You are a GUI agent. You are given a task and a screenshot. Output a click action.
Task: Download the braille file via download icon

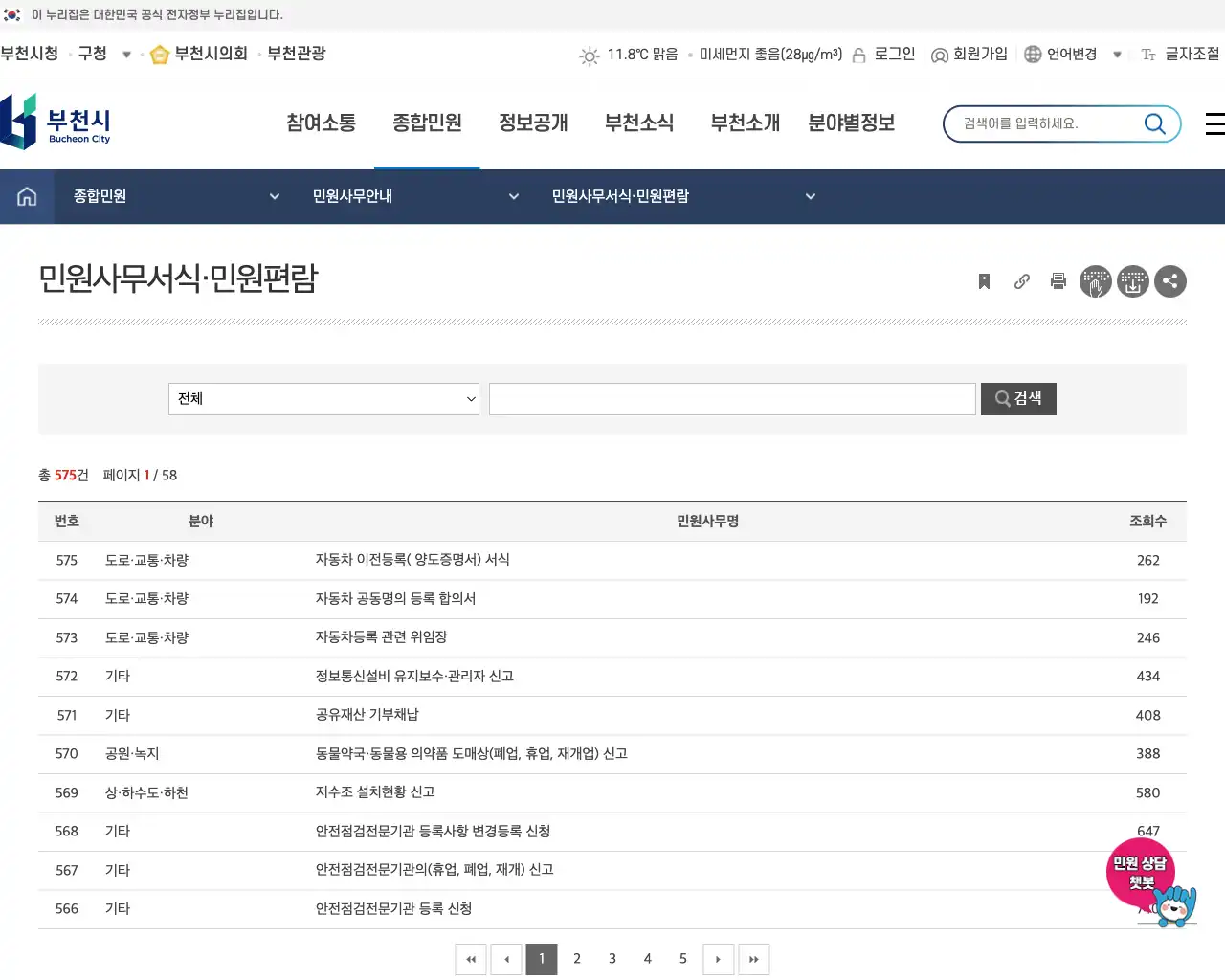[1133, 281]
